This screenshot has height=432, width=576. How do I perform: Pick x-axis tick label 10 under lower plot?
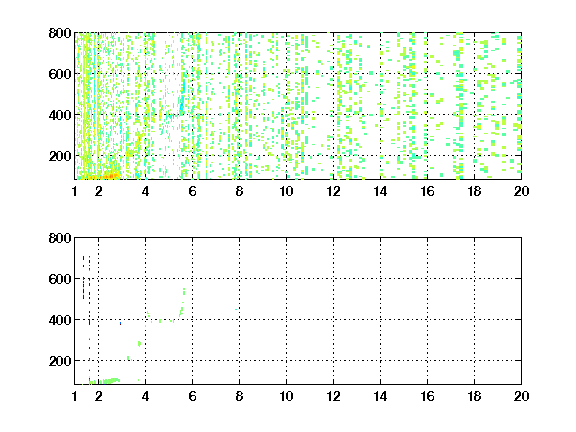[286, 396]
